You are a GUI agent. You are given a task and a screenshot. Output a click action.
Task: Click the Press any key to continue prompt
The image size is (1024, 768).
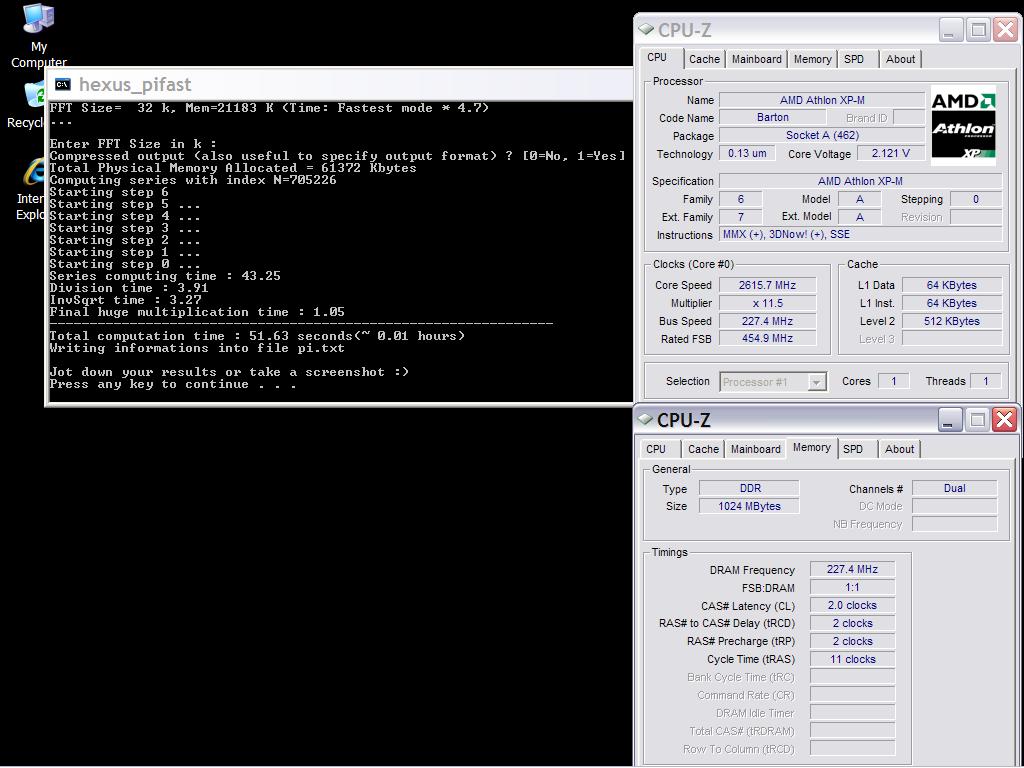point(173,384)
